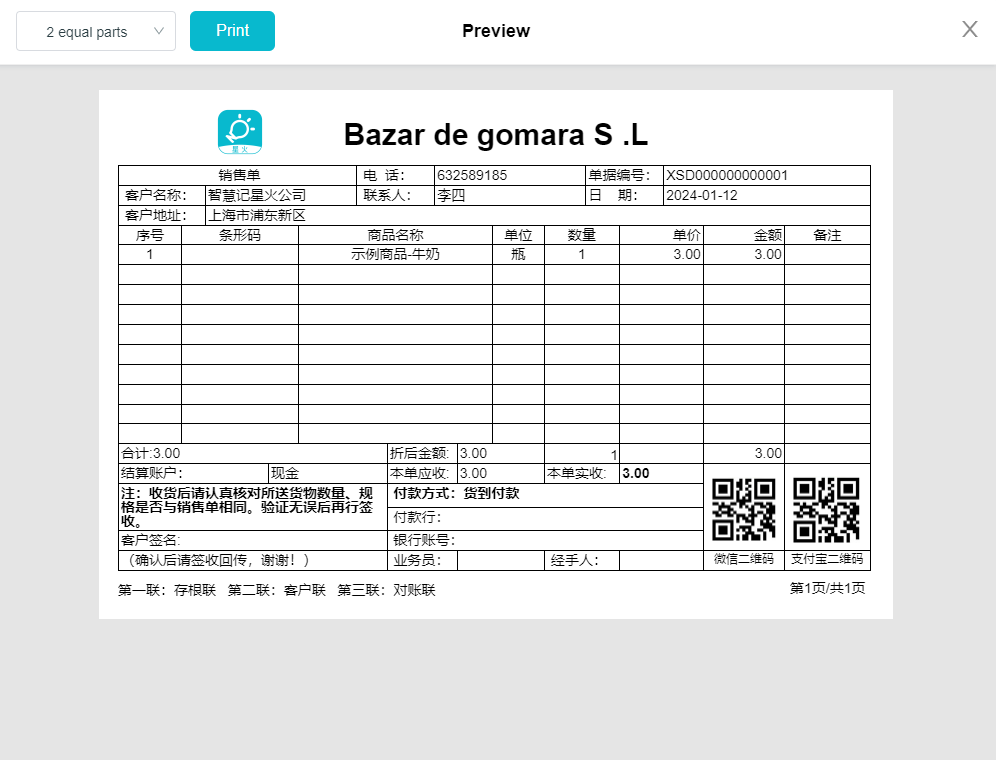Click page indicator 第1页/共1页
Screen dimensions: 996x760
[x=827, y=588]
